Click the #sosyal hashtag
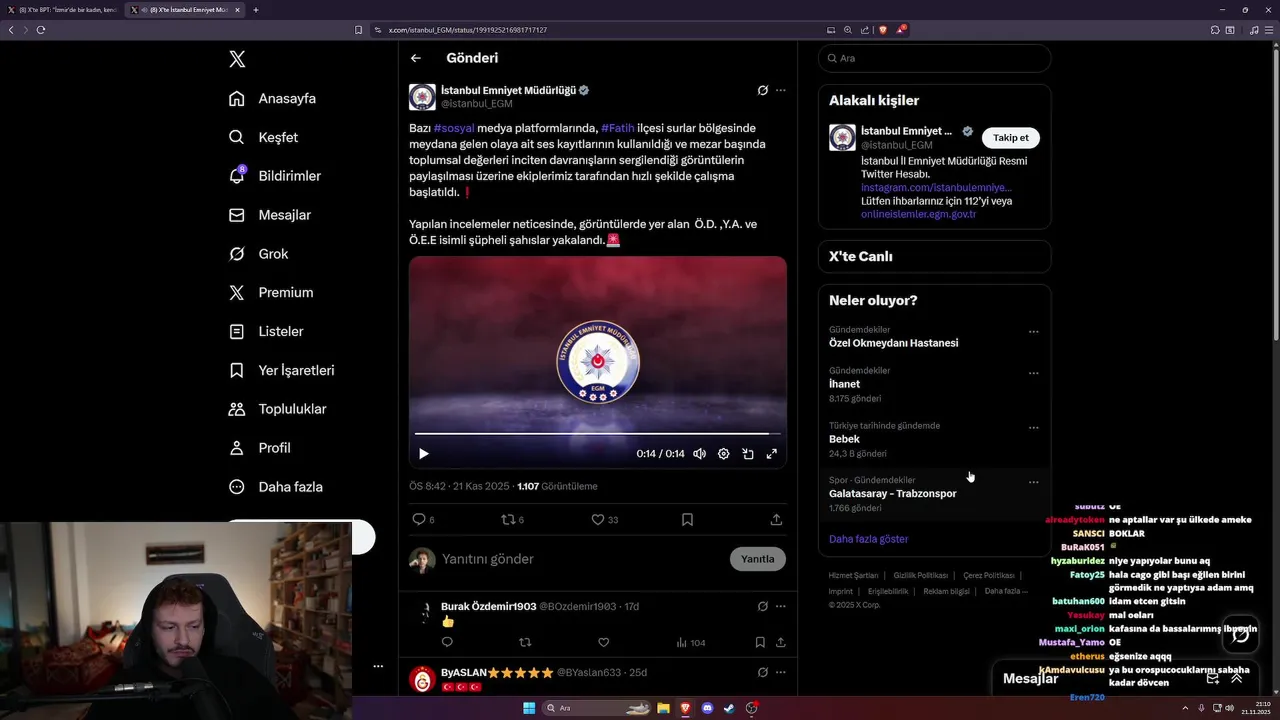The height and width of the screenshot is (720, 1280). click(x=454, y=128)
